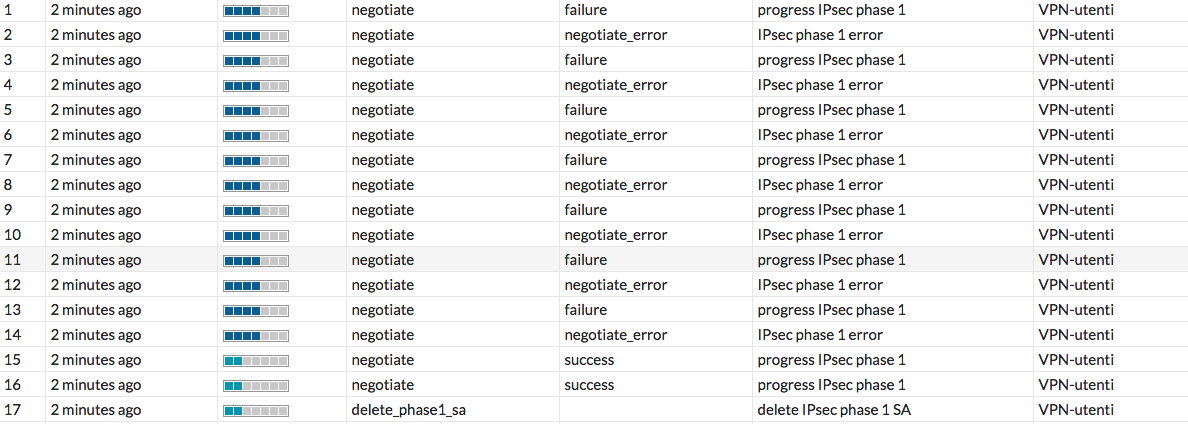Select "success" status in row 16
This screenshot has width=1188, height=424.
tap(589, 385)
